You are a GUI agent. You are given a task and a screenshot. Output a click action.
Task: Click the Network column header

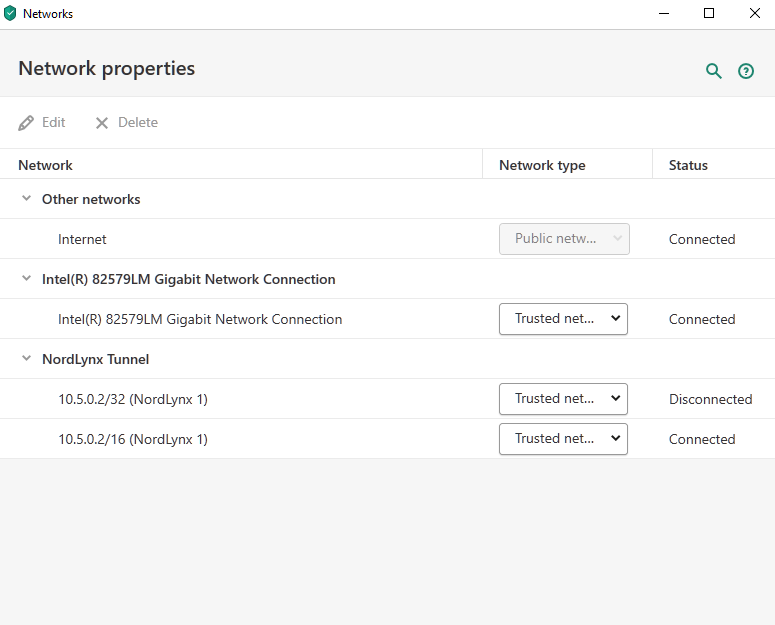[x=45, y=165]
